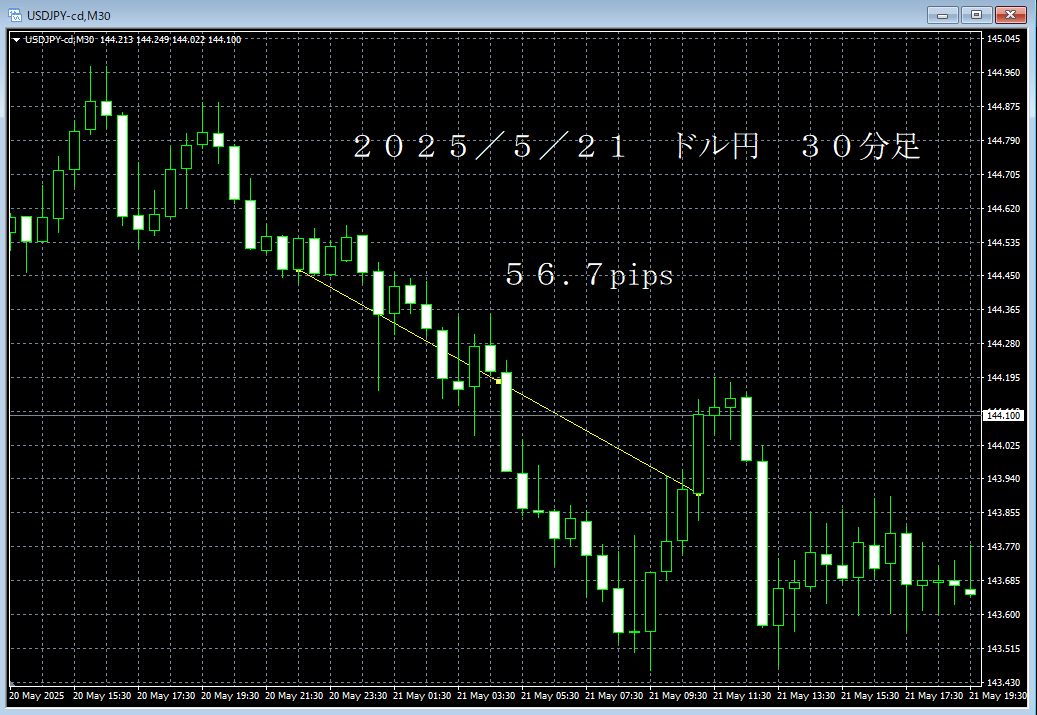This screenshot has height=715, width=1037.
Task: Click the current price tag 144.100
Action: click(x=1005, y=414)
